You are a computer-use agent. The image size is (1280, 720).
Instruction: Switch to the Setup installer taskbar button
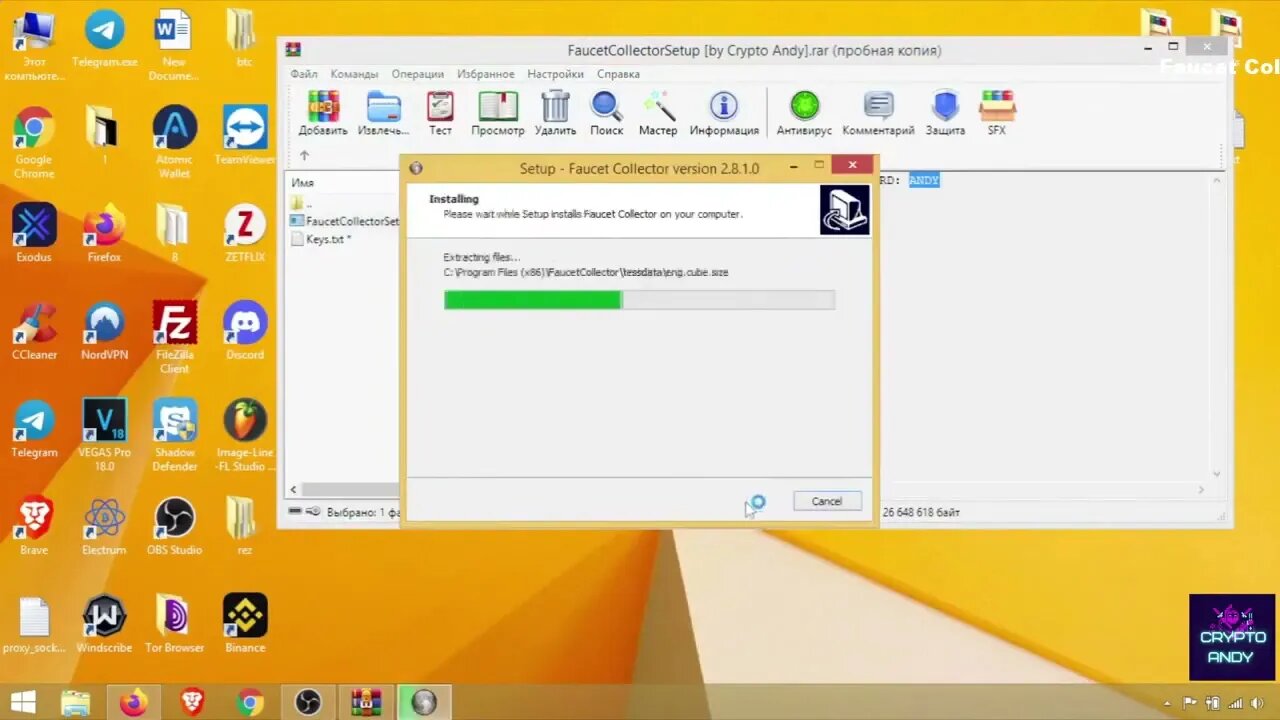pyautogui.click(x=424, y=702)
